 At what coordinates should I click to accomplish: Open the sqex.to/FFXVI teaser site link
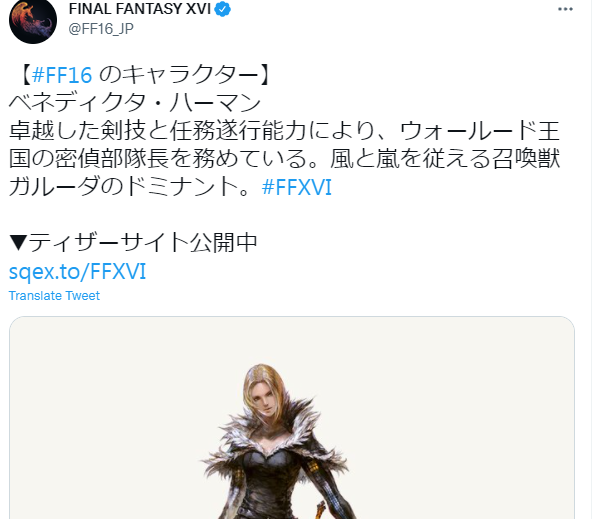tap(77, 271)
